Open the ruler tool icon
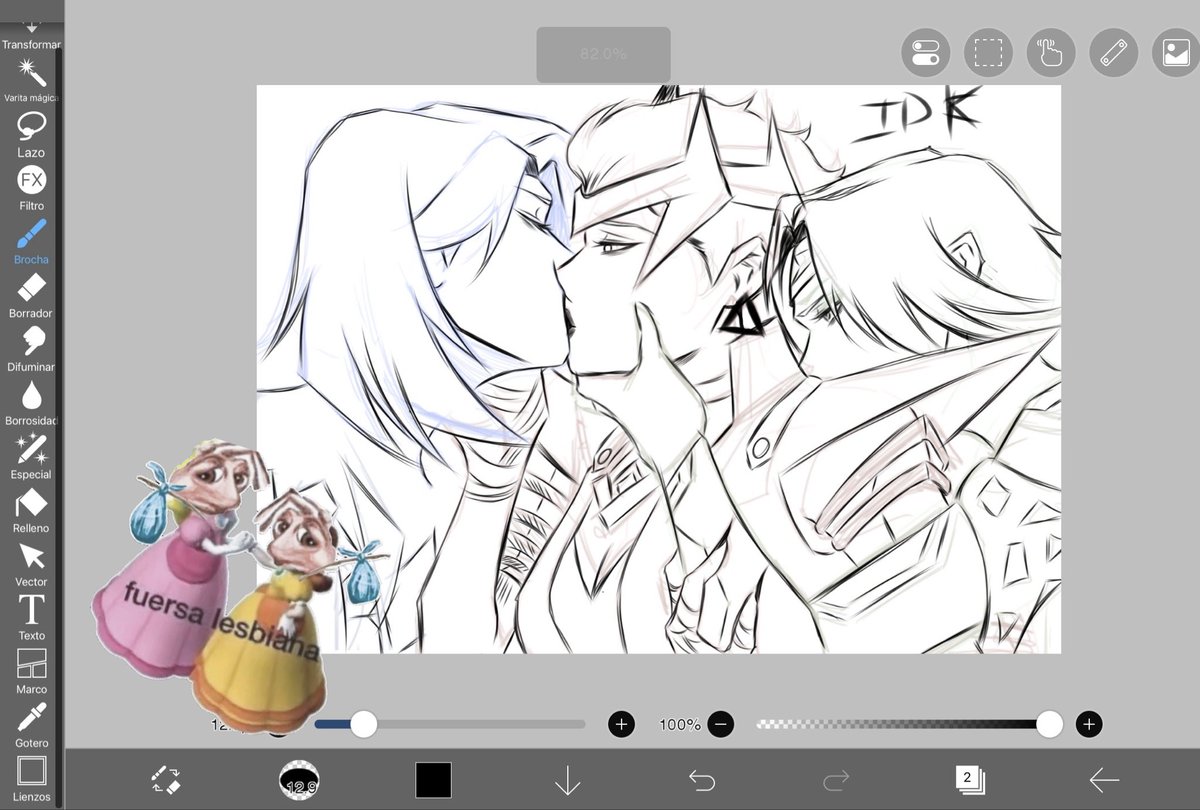The width and height of the screenshot is (1200, 810). coord(1114,52)
